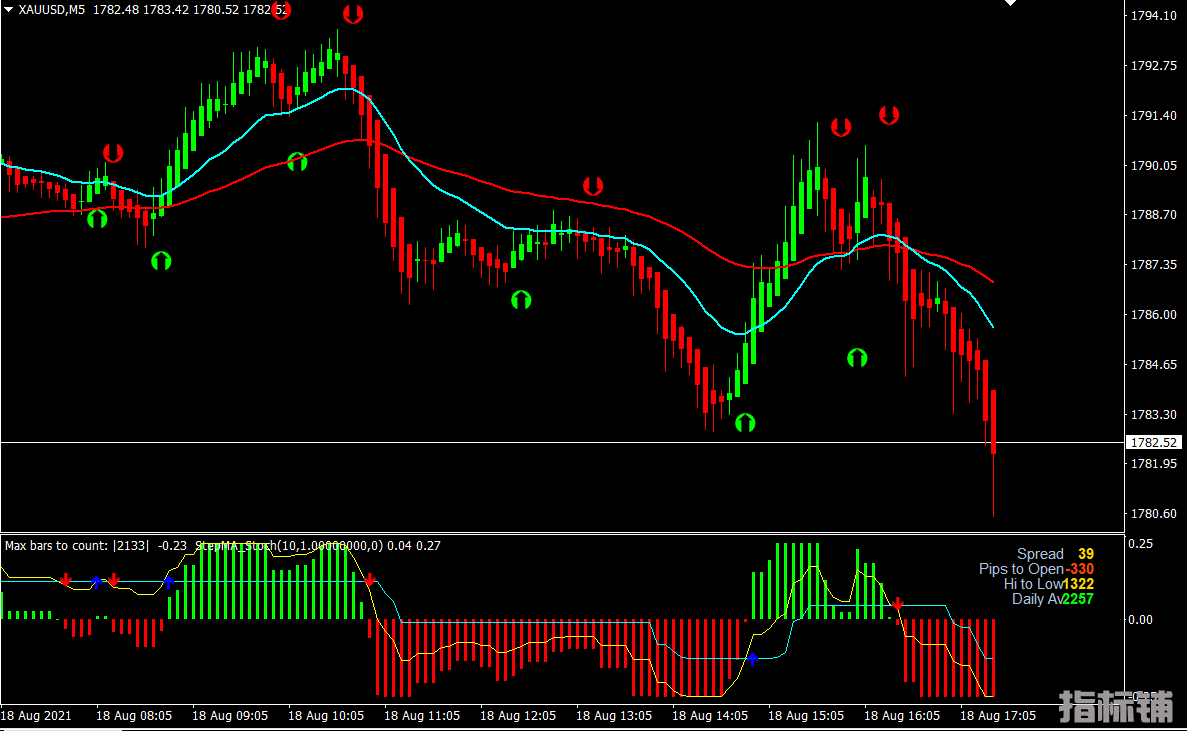Select green buy arrow on red moving average
The height and width of the screenshot is (731, 1187).
(297, 161)
